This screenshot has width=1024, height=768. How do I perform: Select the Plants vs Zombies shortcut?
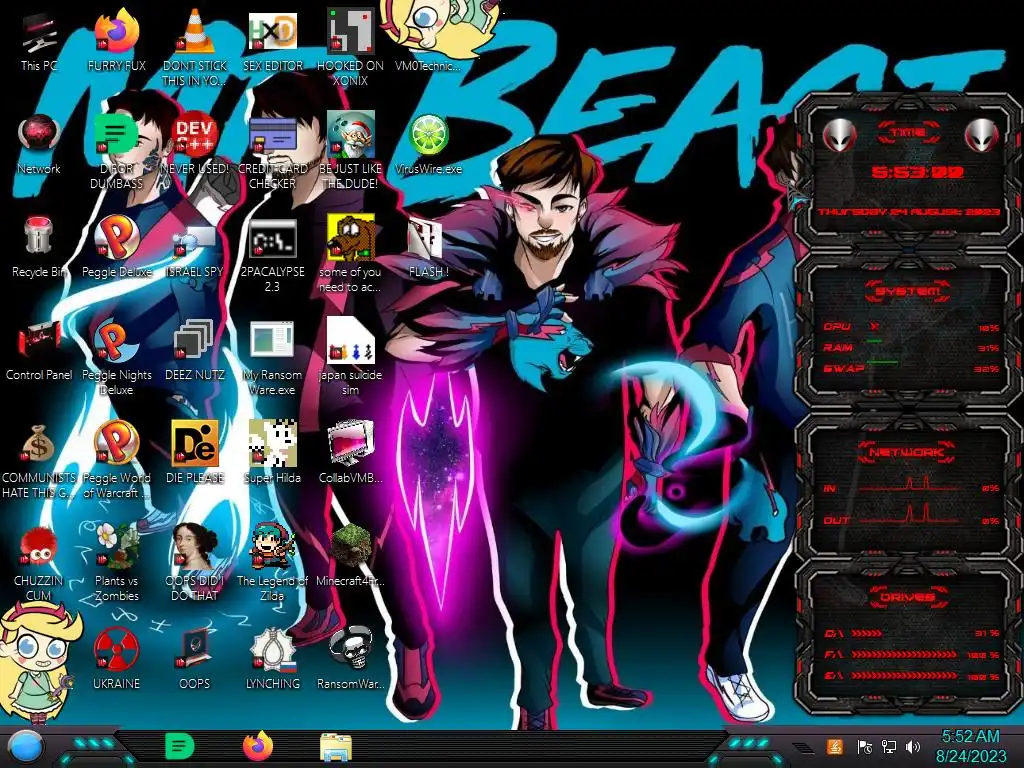(x=116, y=562)
